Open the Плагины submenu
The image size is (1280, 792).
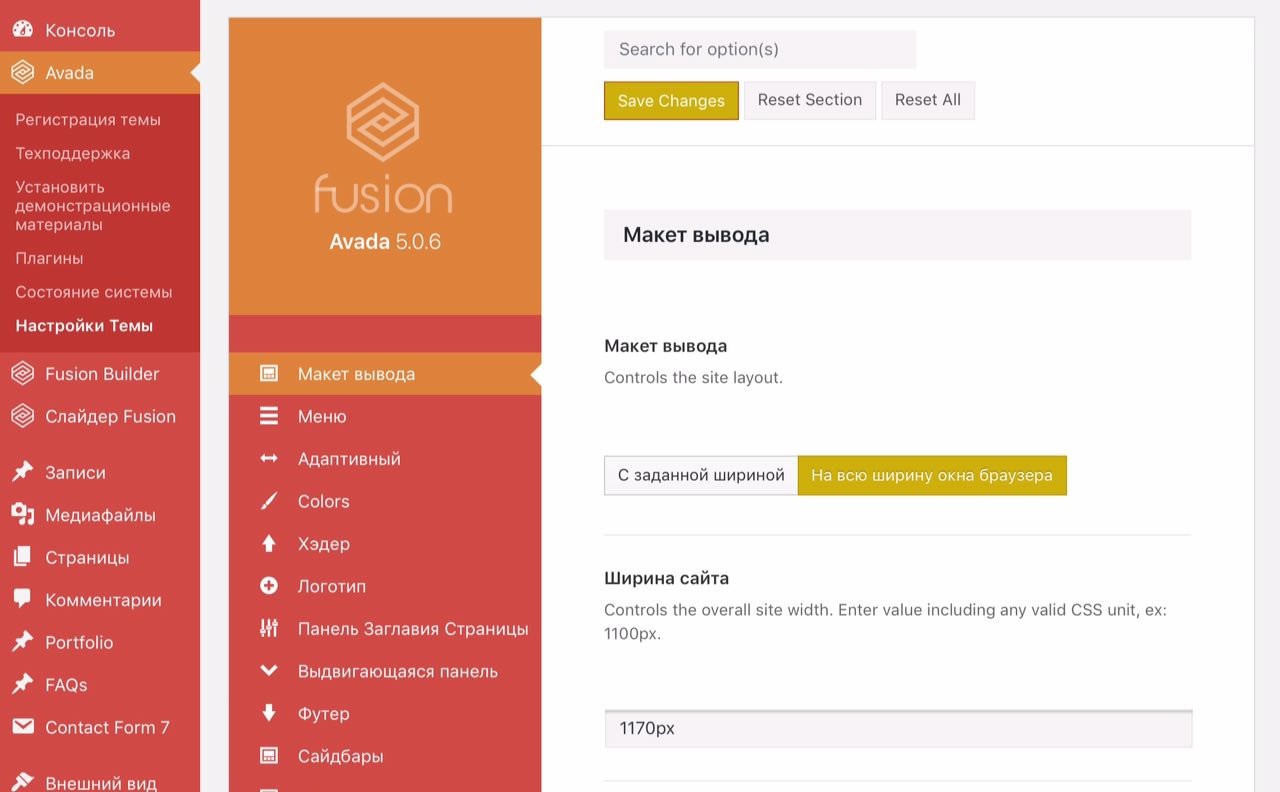pyautogui.click(x=49, y=258)
